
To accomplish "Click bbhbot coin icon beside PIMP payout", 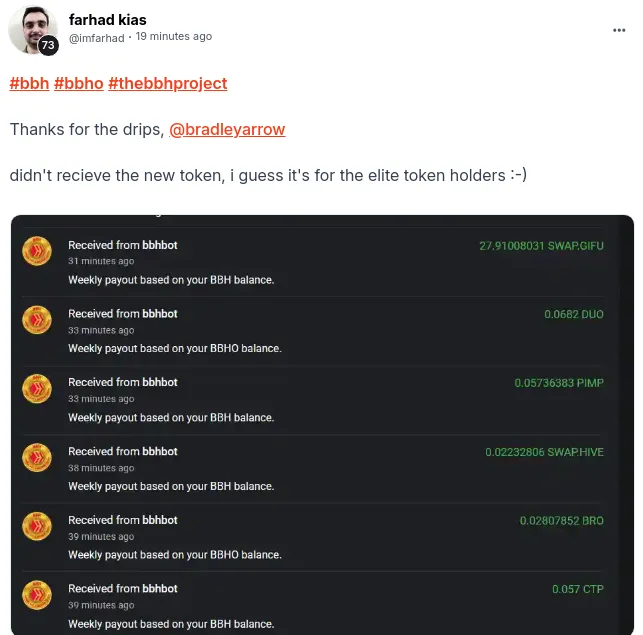I will (37, 388).
